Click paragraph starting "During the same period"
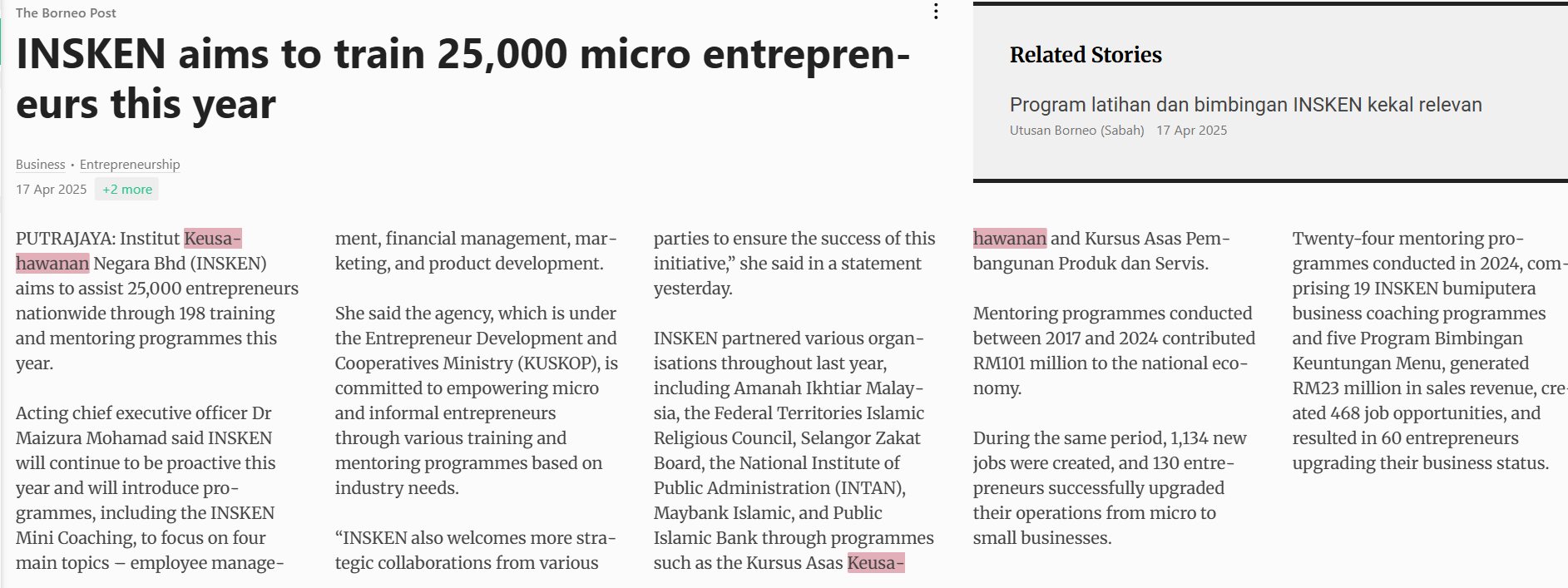Viewport: 1568px width, 588px height. coord(1110,487)
